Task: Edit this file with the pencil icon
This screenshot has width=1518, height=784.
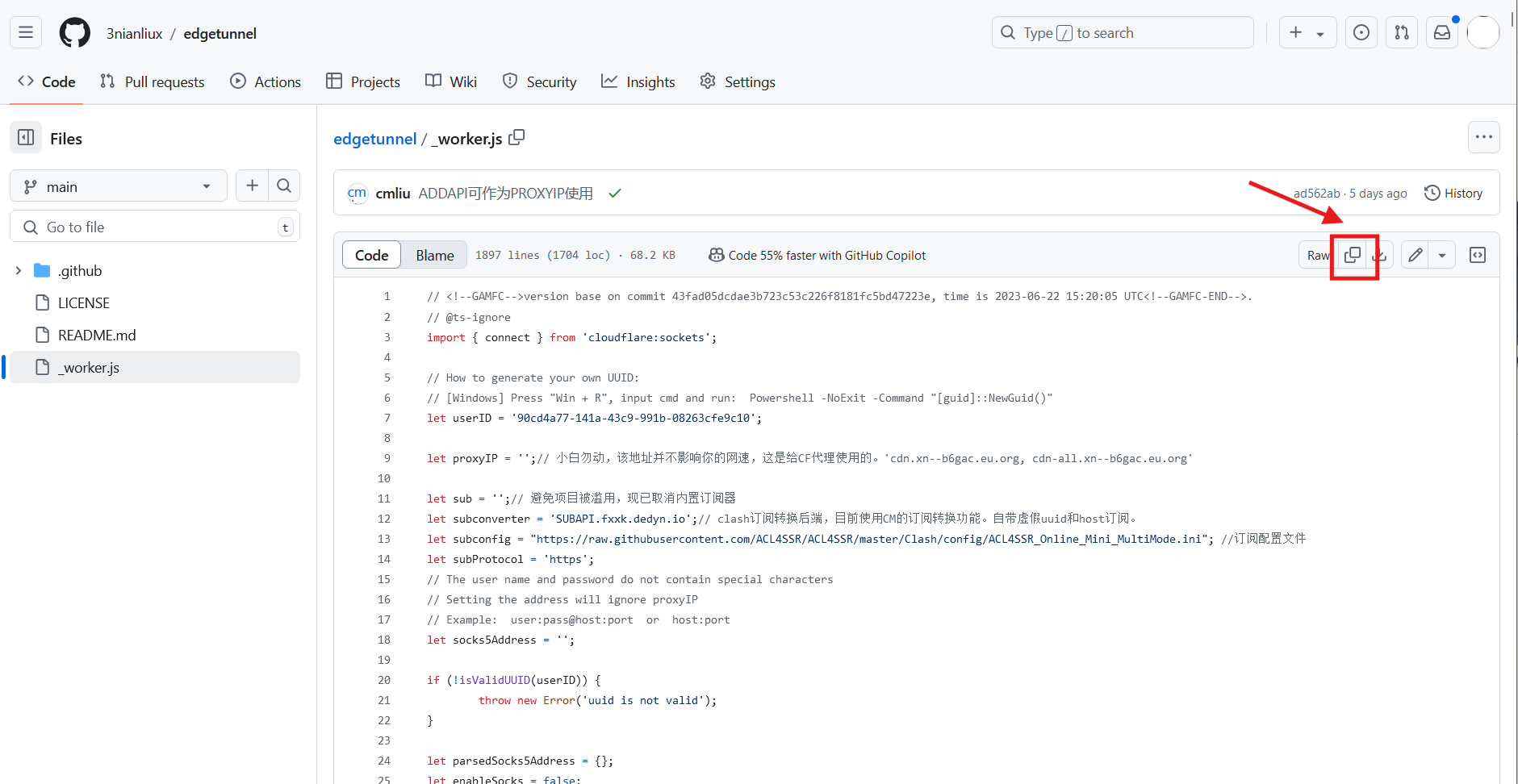Action: pyautogui.click(x=1416, y=255)
